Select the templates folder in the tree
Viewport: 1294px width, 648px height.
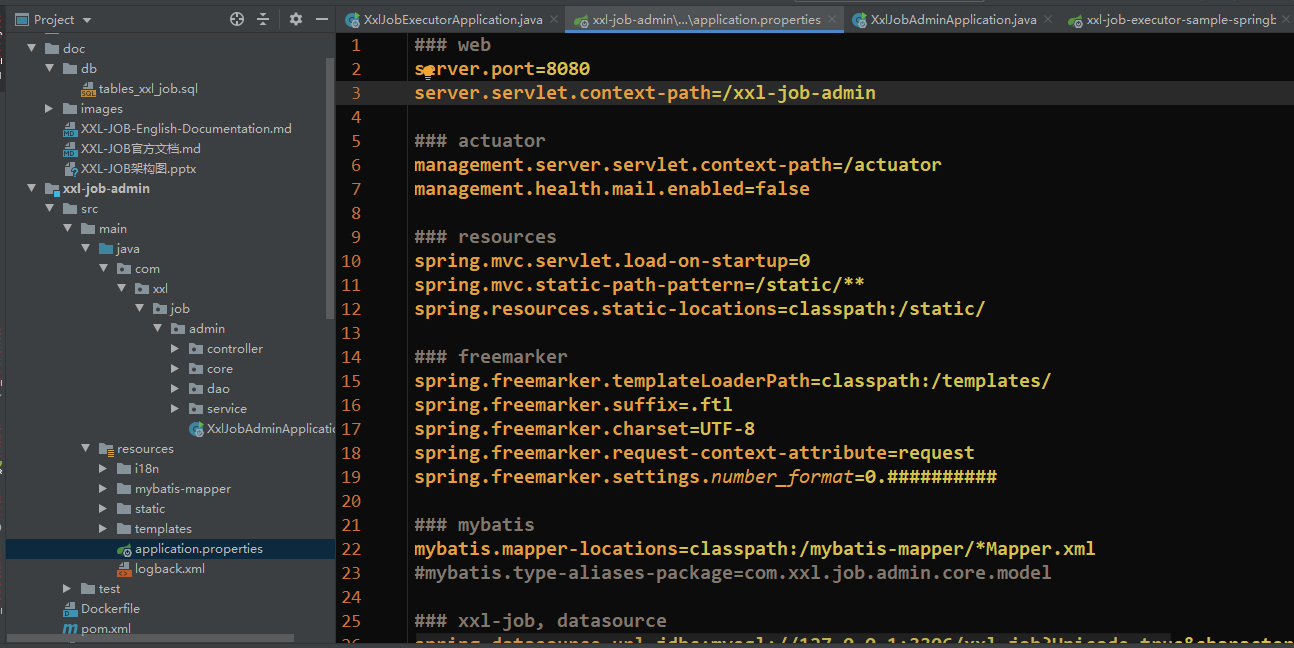(163, 529)
